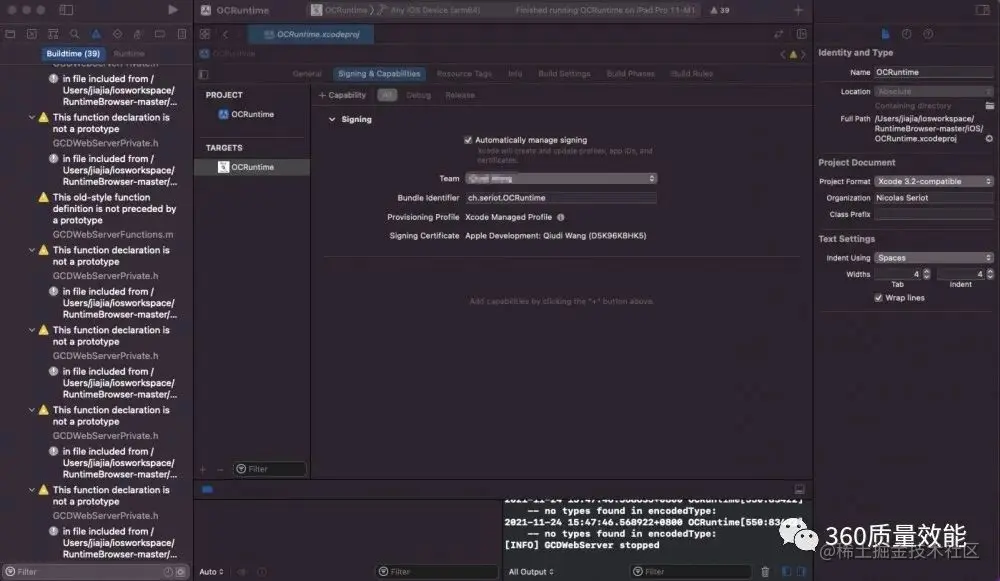Select the Issue navigator warning icon
This screenshot has width=1000, height=581.
[96, 34]
